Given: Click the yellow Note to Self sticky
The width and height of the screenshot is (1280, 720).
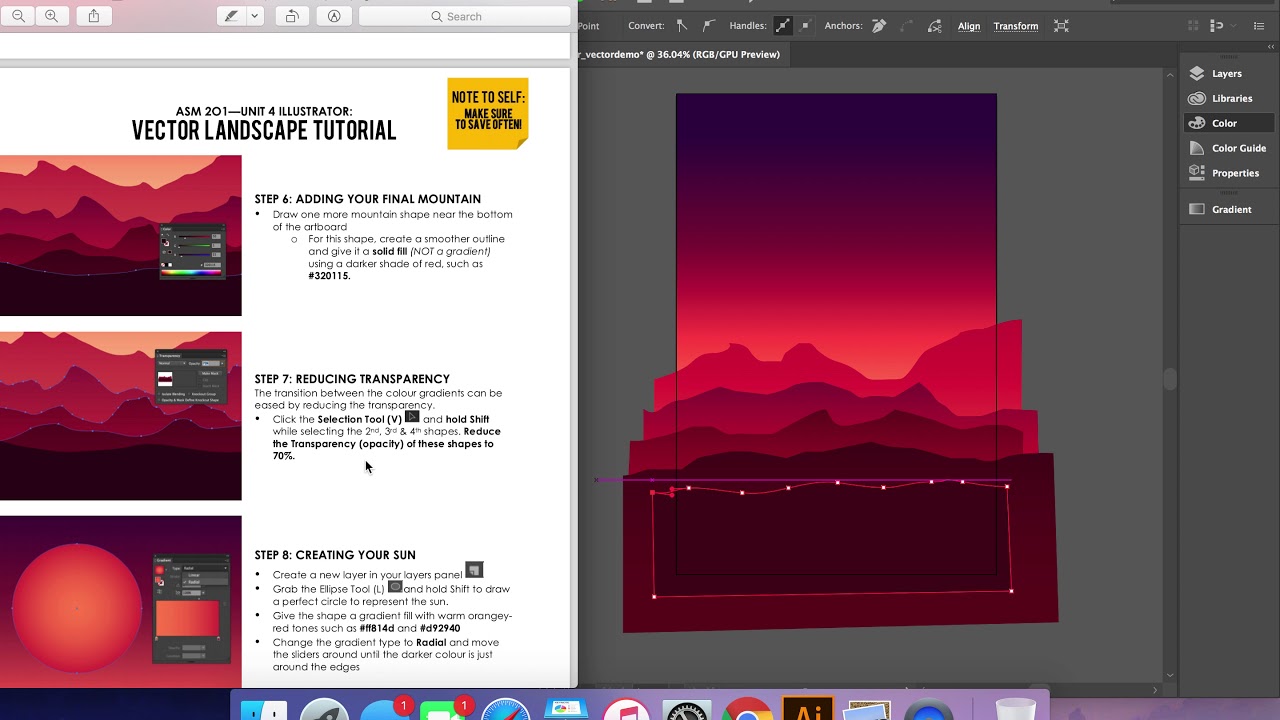Looking at the screenshot, I should pos(488,113).
